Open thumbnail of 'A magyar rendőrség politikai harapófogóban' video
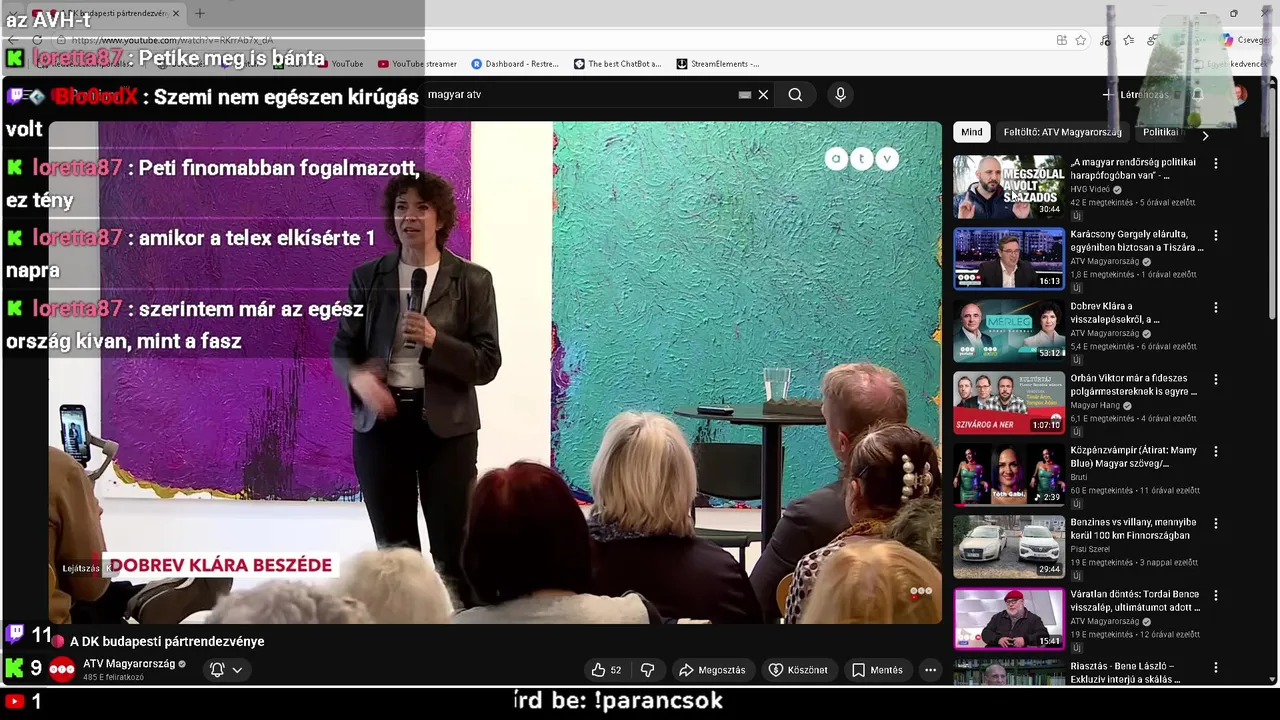Screen dimensions: 1280x720 pos(1008,186)
